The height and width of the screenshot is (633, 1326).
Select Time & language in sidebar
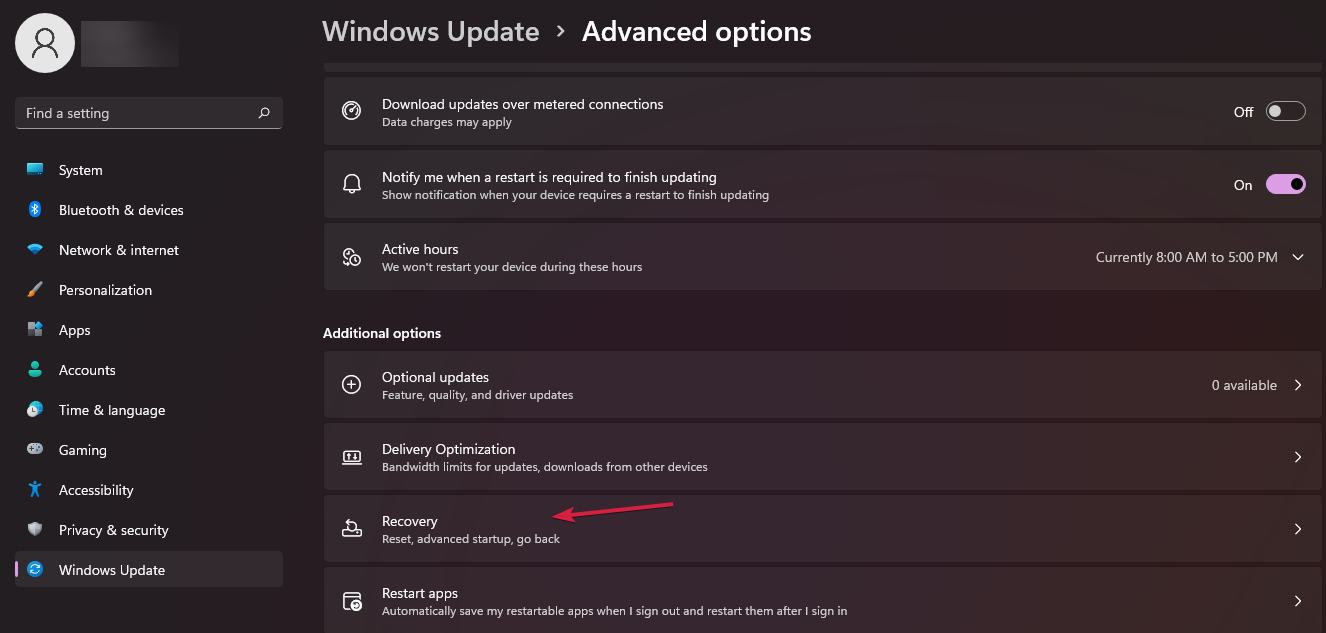pos(112,410)
